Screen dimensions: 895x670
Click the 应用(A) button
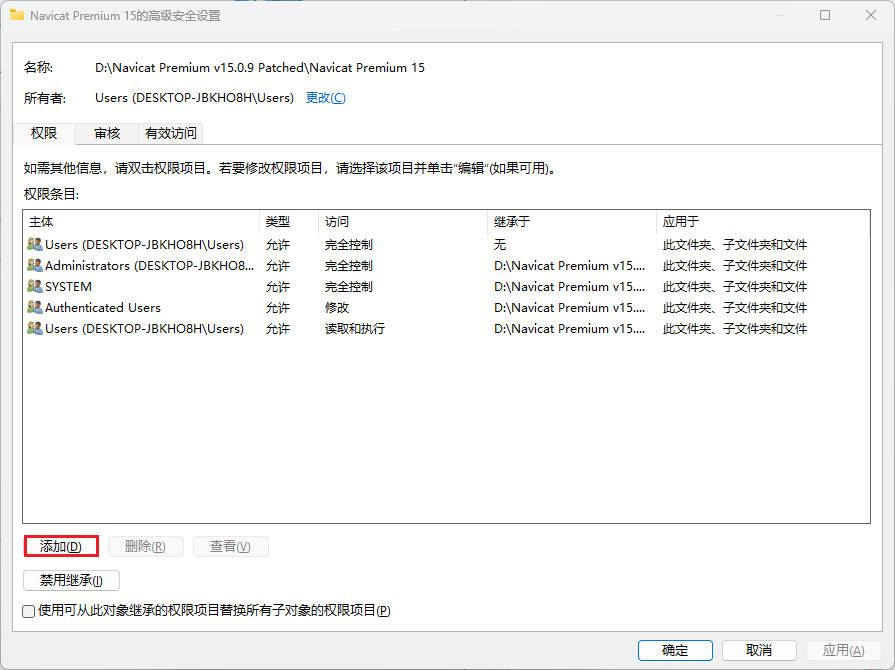[841, 650]
